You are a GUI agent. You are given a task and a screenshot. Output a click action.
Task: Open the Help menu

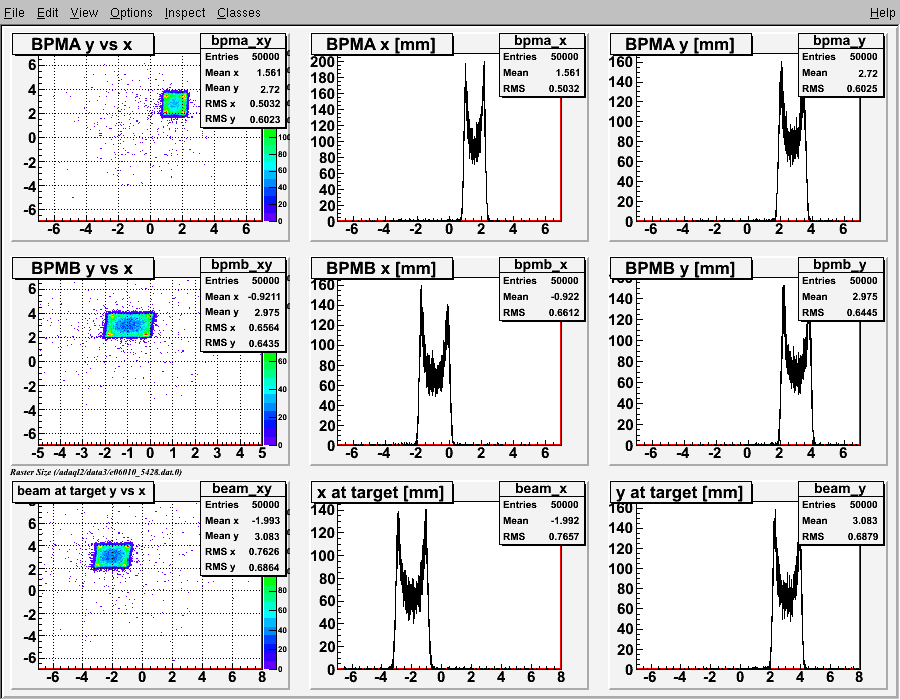[882, 13]
